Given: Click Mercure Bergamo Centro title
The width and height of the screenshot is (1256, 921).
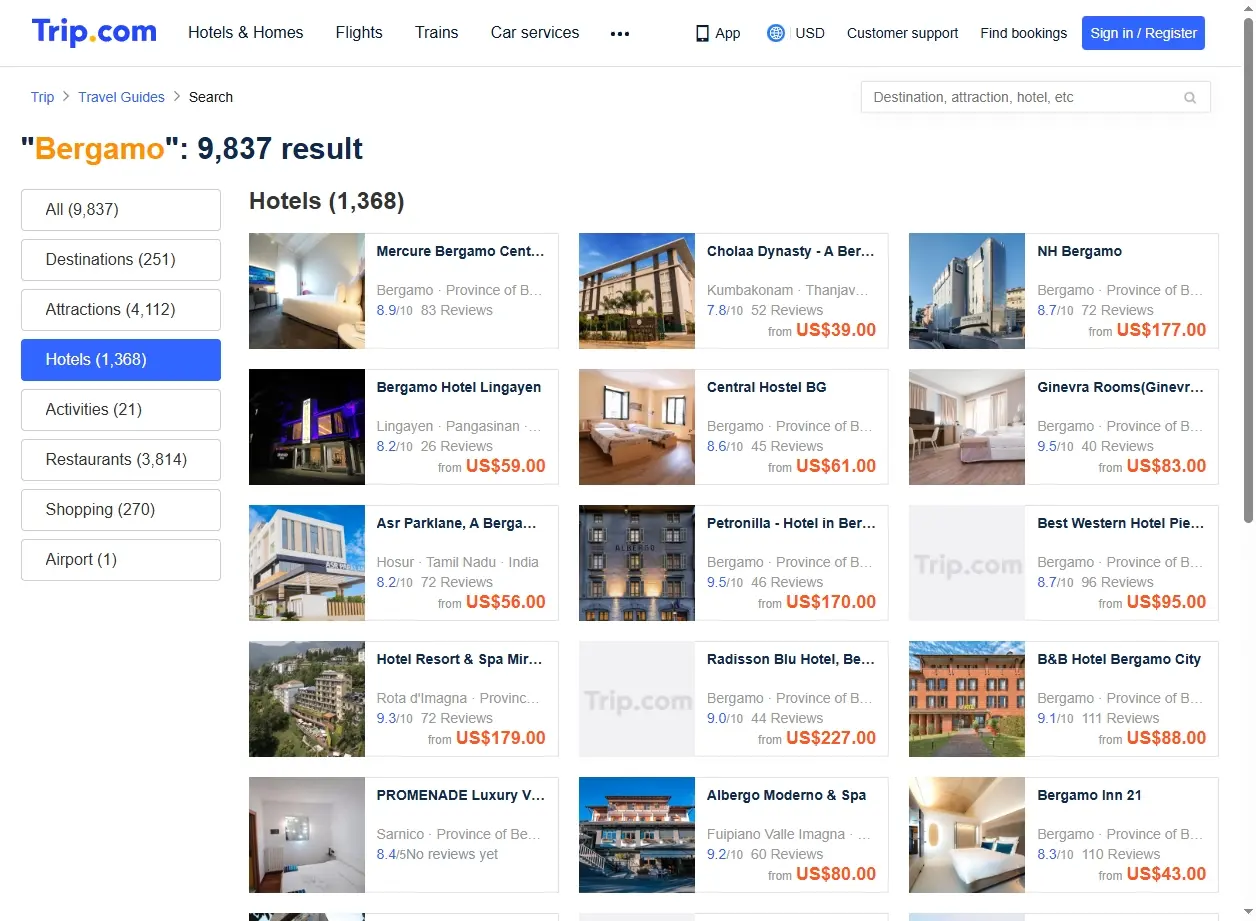Looking at the screenshot, I should (460, 252).
